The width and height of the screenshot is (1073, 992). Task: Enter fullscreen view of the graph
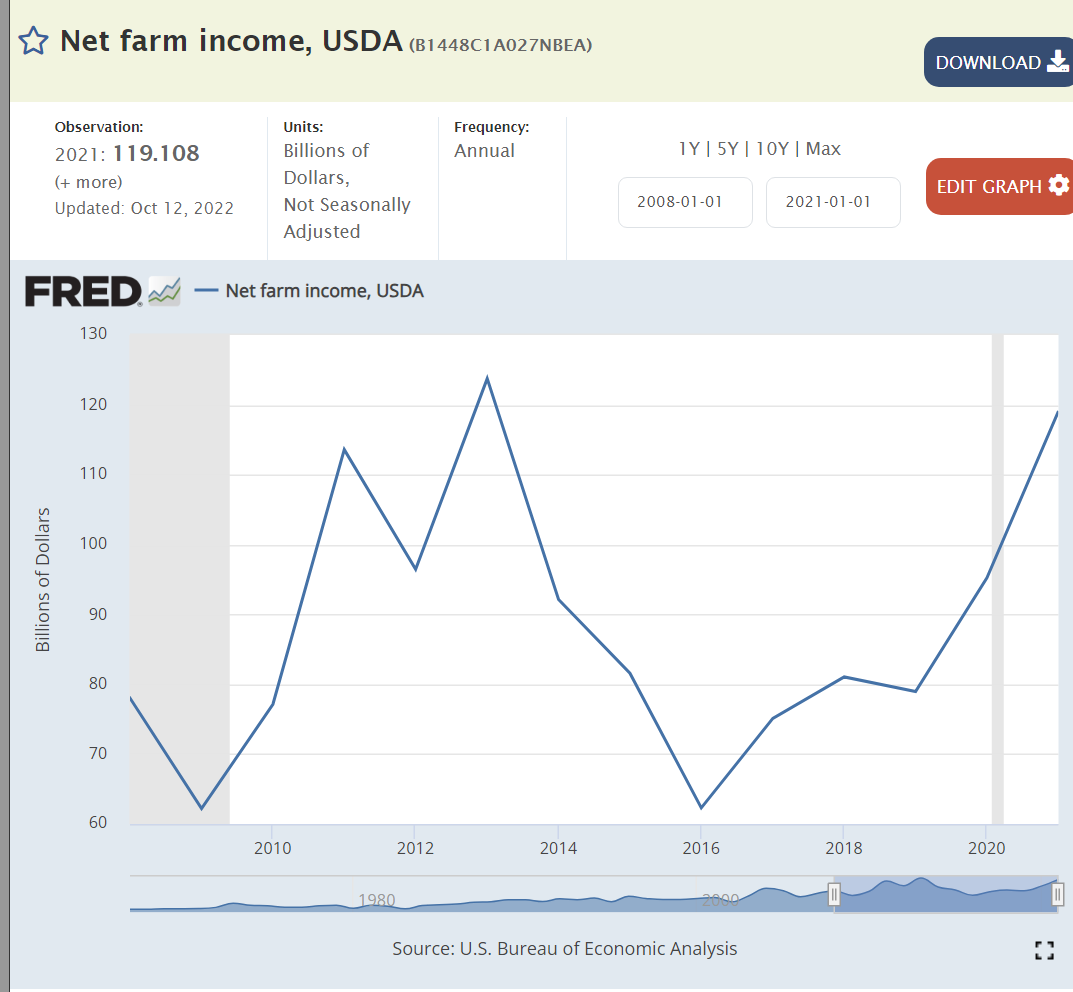[x=1044, y=950]
